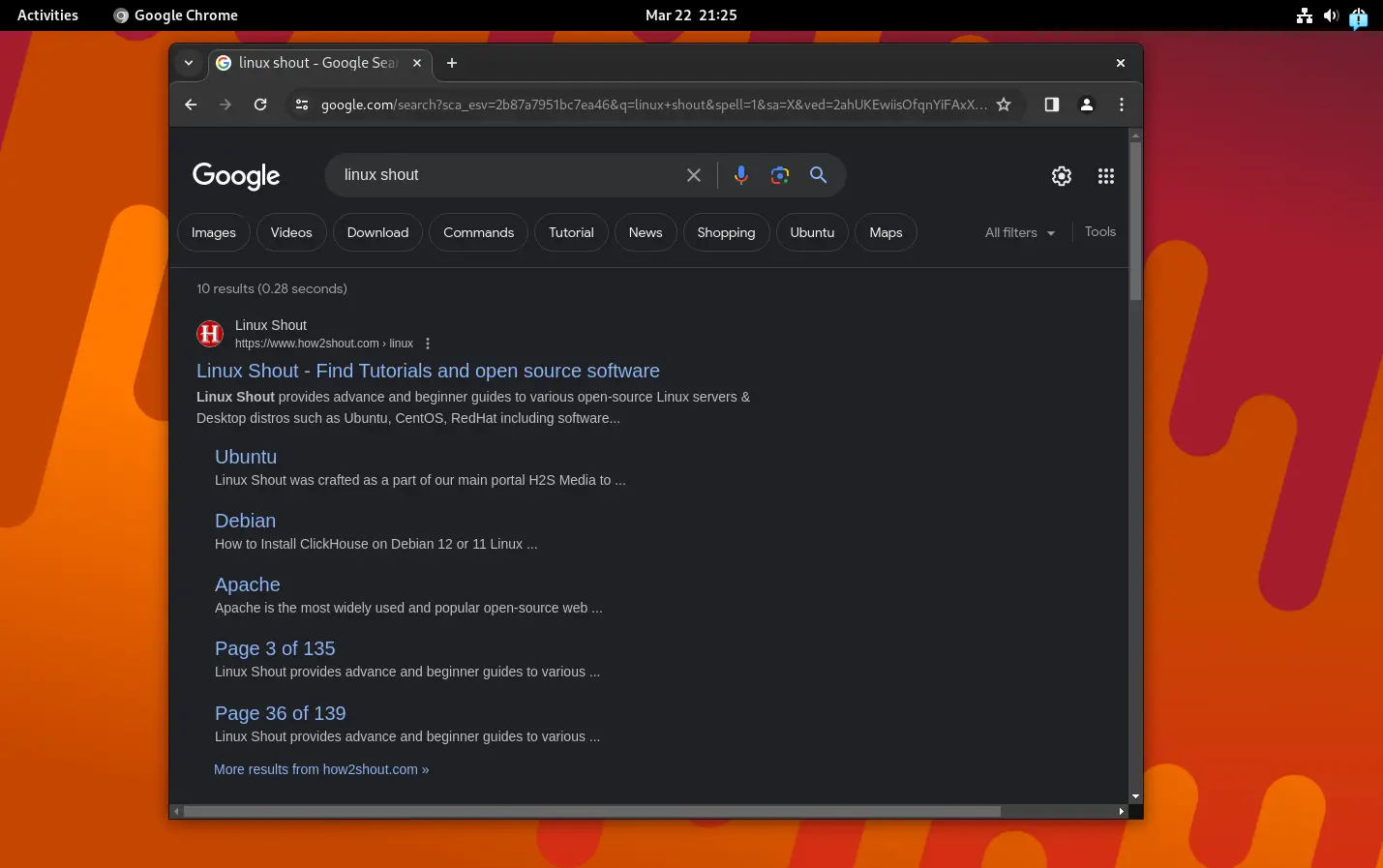The height and width of the screenshot is (868, 1383).
Task: Clear the search query with X
Action: [x=694, y=175]
